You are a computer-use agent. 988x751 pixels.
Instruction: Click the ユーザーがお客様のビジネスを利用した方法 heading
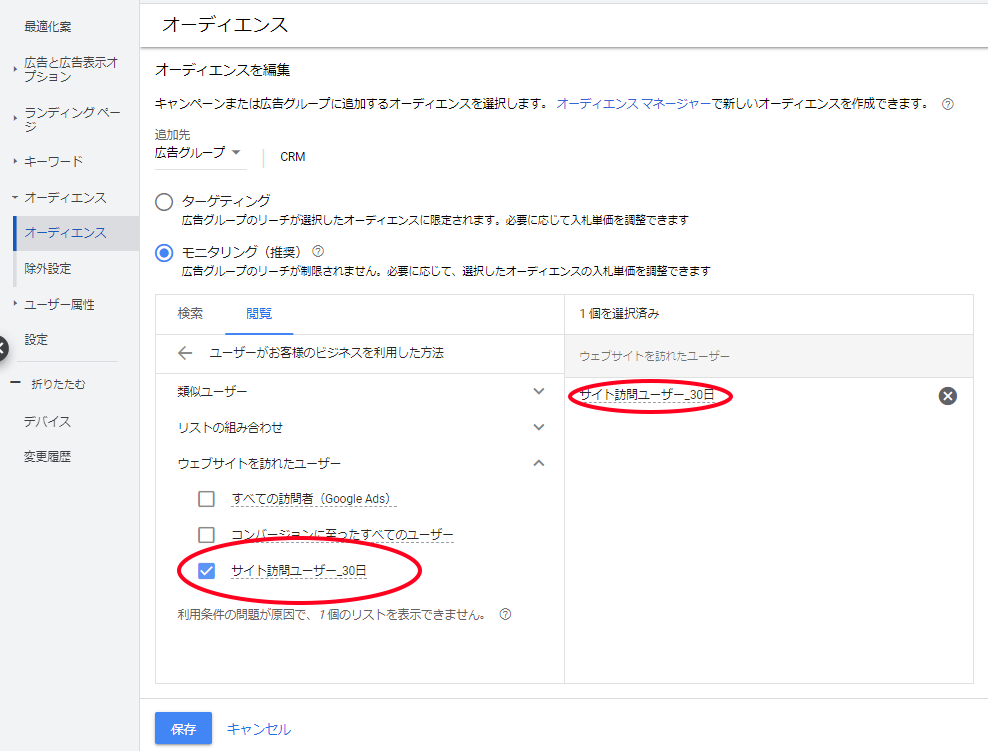pyautogui.click(x=326, y=353)
